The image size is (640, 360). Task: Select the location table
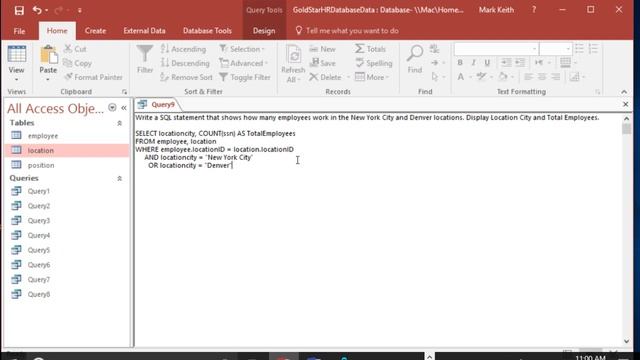(67, 151)
